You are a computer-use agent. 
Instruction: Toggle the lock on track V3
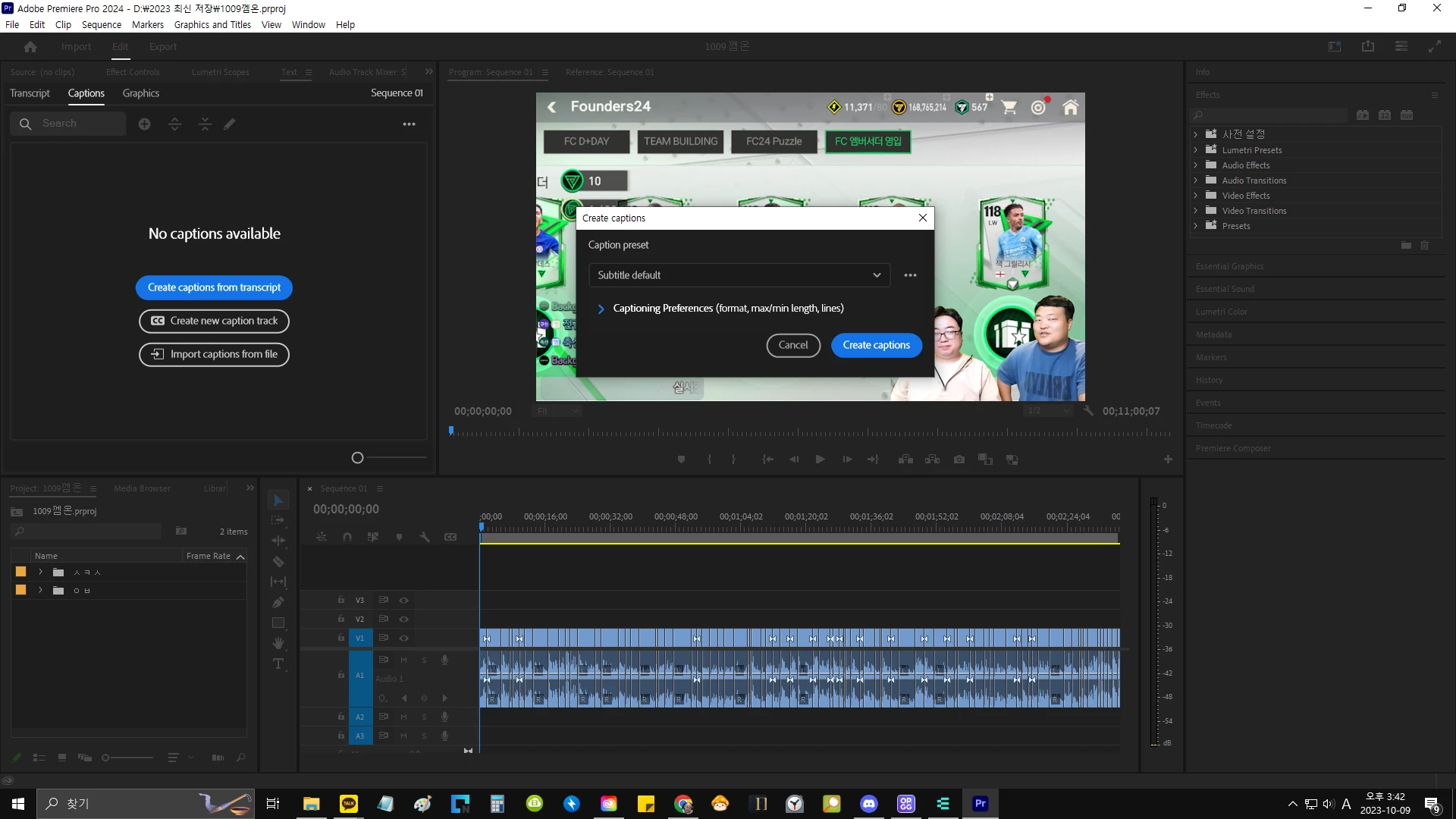341,600
